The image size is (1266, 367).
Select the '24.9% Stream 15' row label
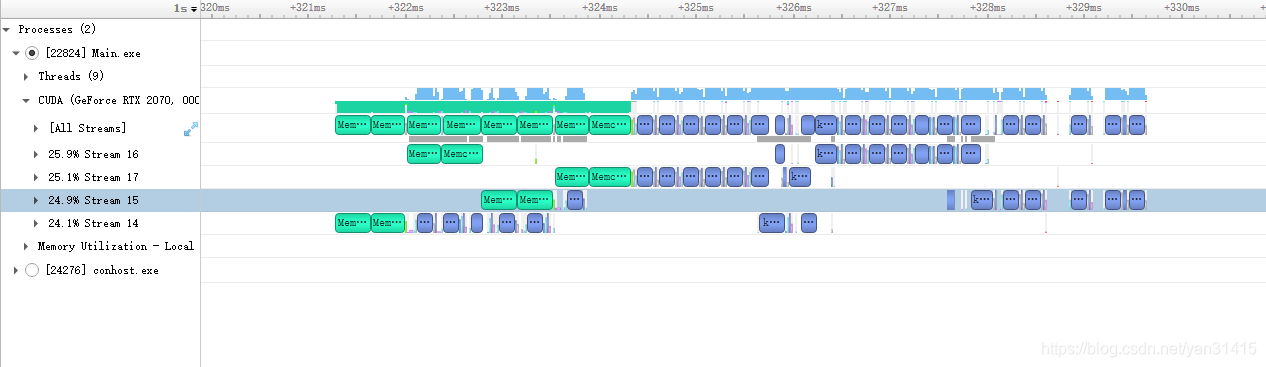click(93, 200)
